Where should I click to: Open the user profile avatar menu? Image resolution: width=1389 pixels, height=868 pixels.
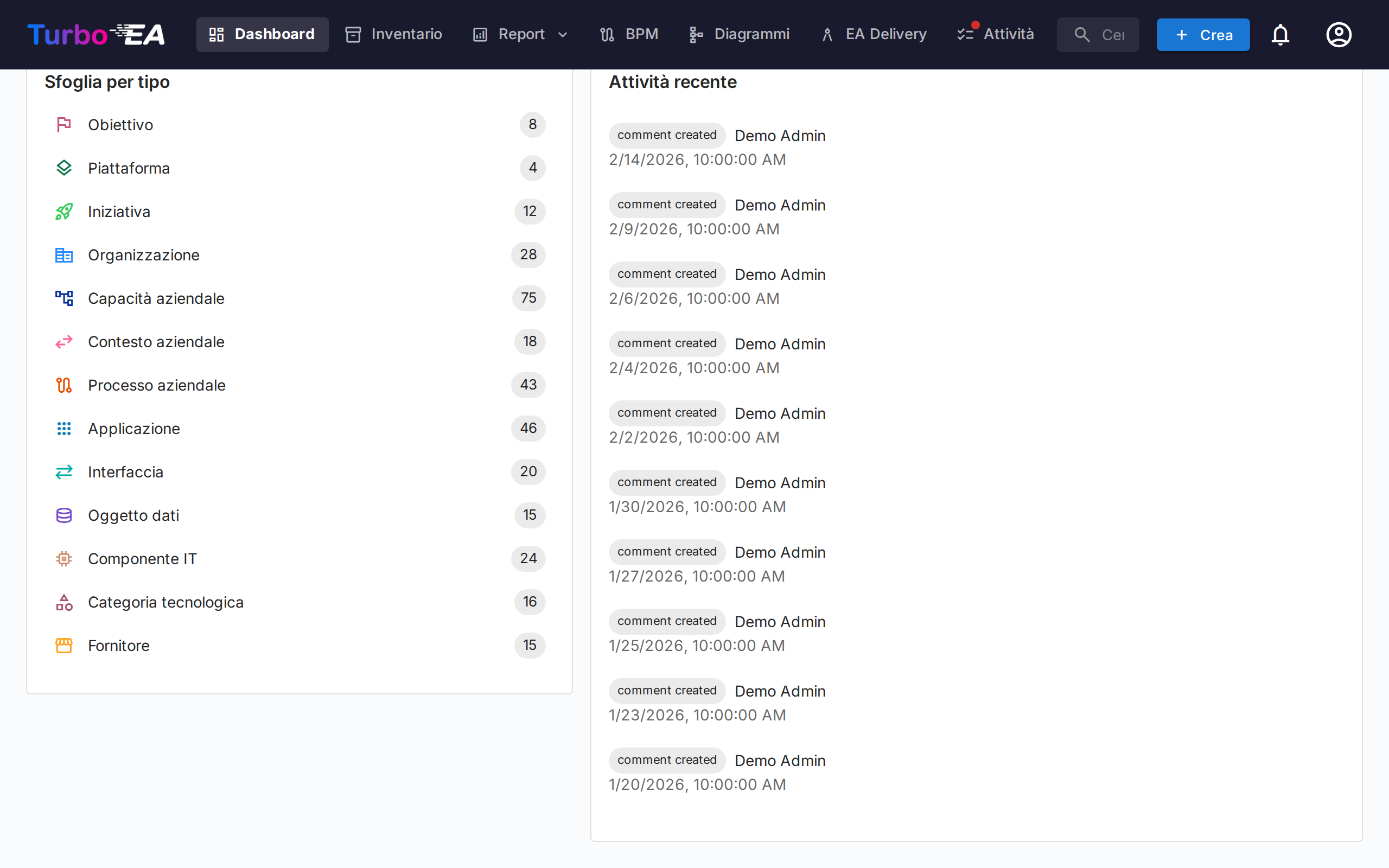(x=1339, y=34)
